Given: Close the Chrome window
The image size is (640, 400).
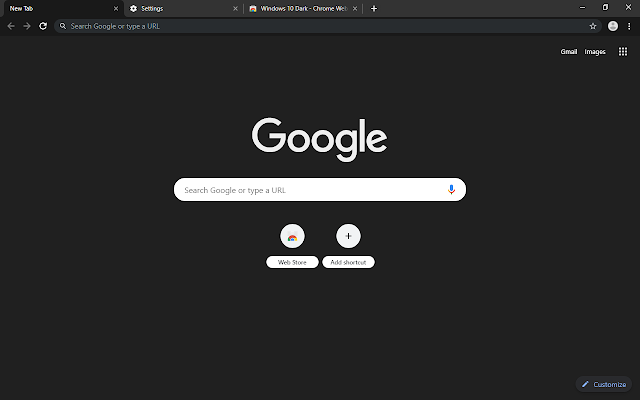Looking at the screenshot, I should [x=628, y=7].
